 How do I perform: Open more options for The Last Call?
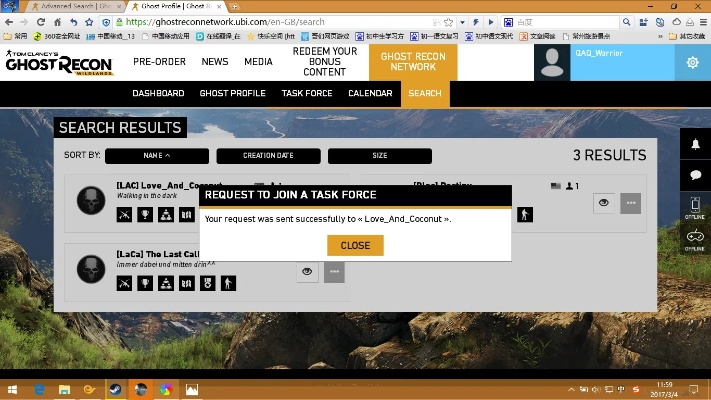pyautogui.click(x=334, y=271)
